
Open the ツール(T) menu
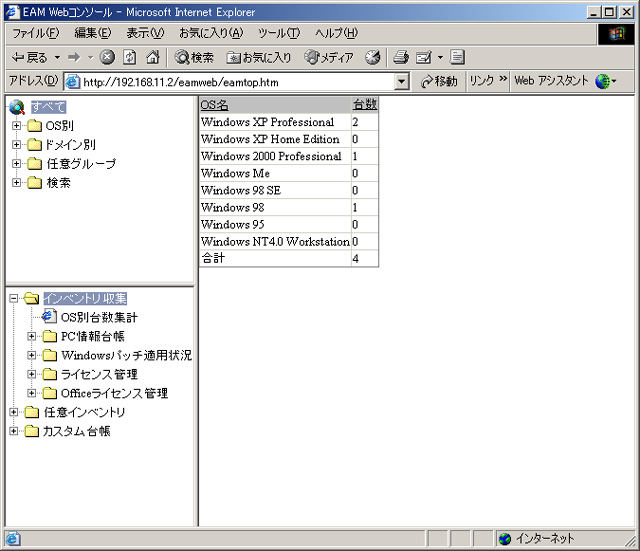279,33
